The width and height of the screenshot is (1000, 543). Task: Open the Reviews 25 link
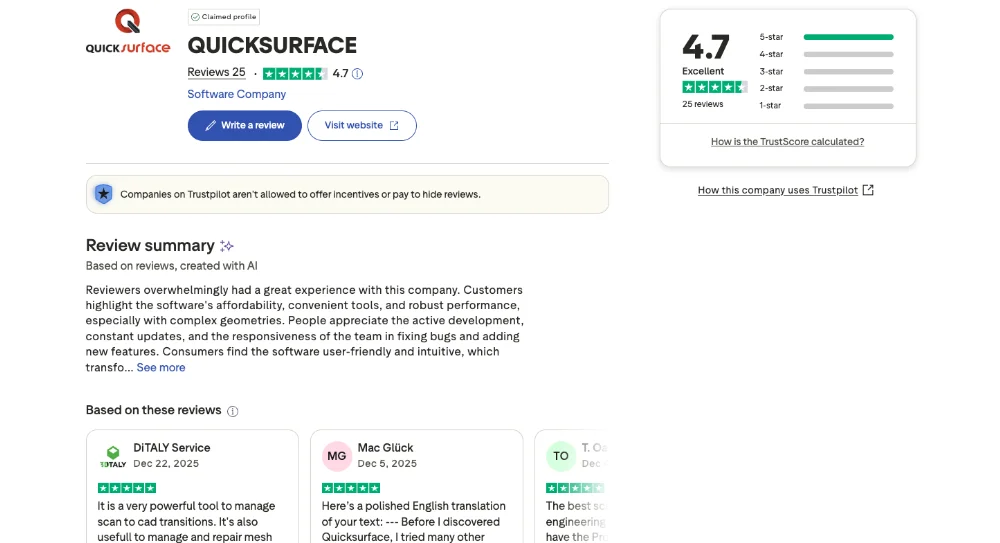tap(216, 72)
